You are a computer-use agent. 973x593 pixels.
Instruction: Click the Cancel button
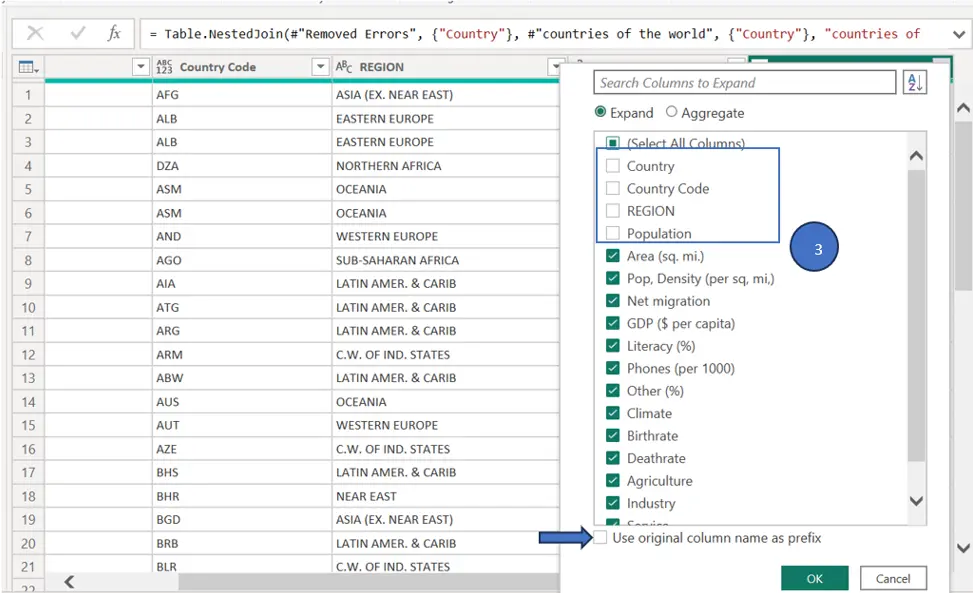click(x=893, y=578)
